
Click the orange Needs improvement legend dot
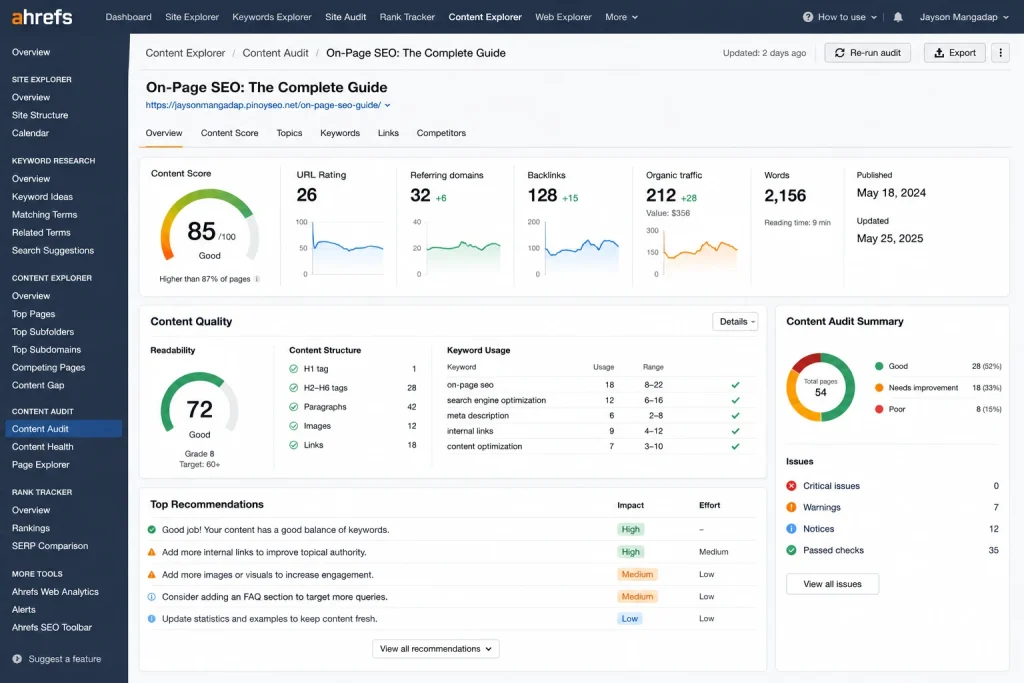click(x=879, y=388)
